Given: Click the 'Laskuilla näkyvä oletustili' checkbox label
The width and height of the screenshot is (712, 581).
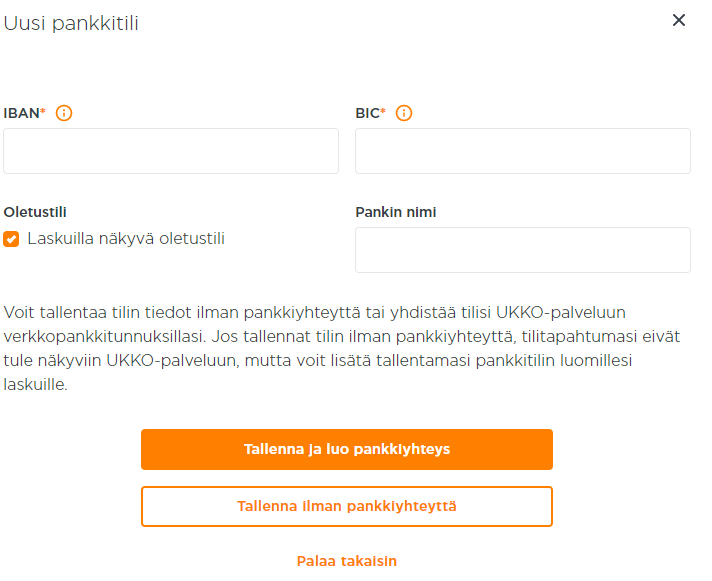Looking at the screenshot, I should pyautogui.click(x=126, y=239).
